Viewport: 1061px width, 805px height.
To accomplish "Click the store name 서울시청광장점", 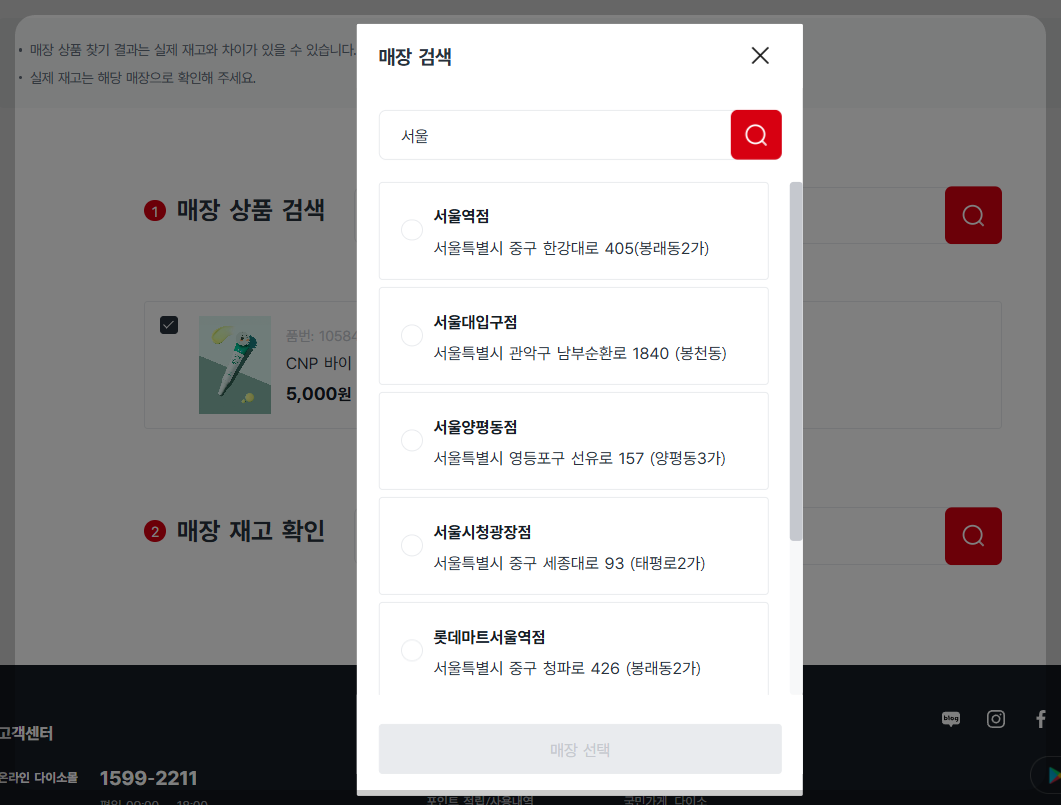I will pyautogui.click(x=482, y=532).
